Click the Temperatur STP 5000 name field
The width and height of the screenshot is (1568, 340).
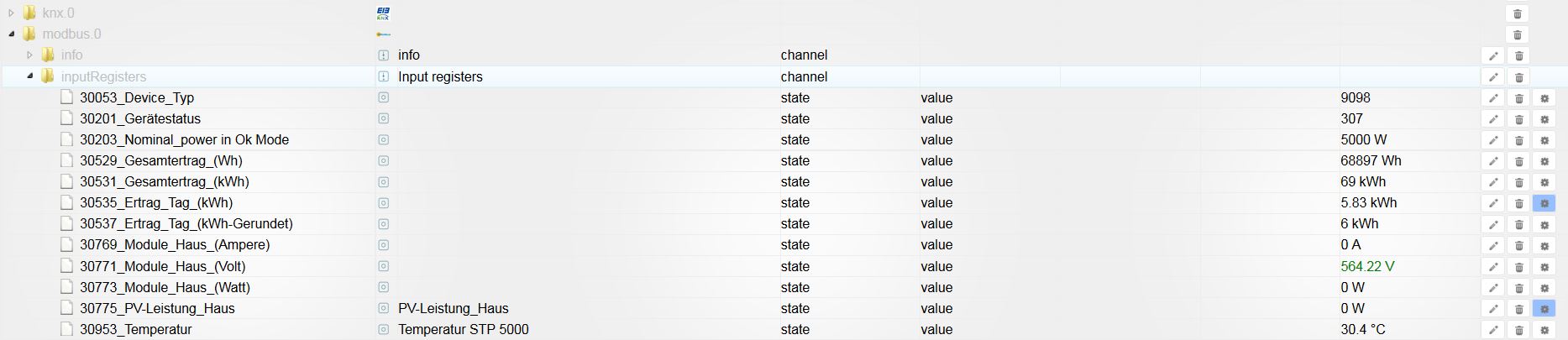(464, 330)
